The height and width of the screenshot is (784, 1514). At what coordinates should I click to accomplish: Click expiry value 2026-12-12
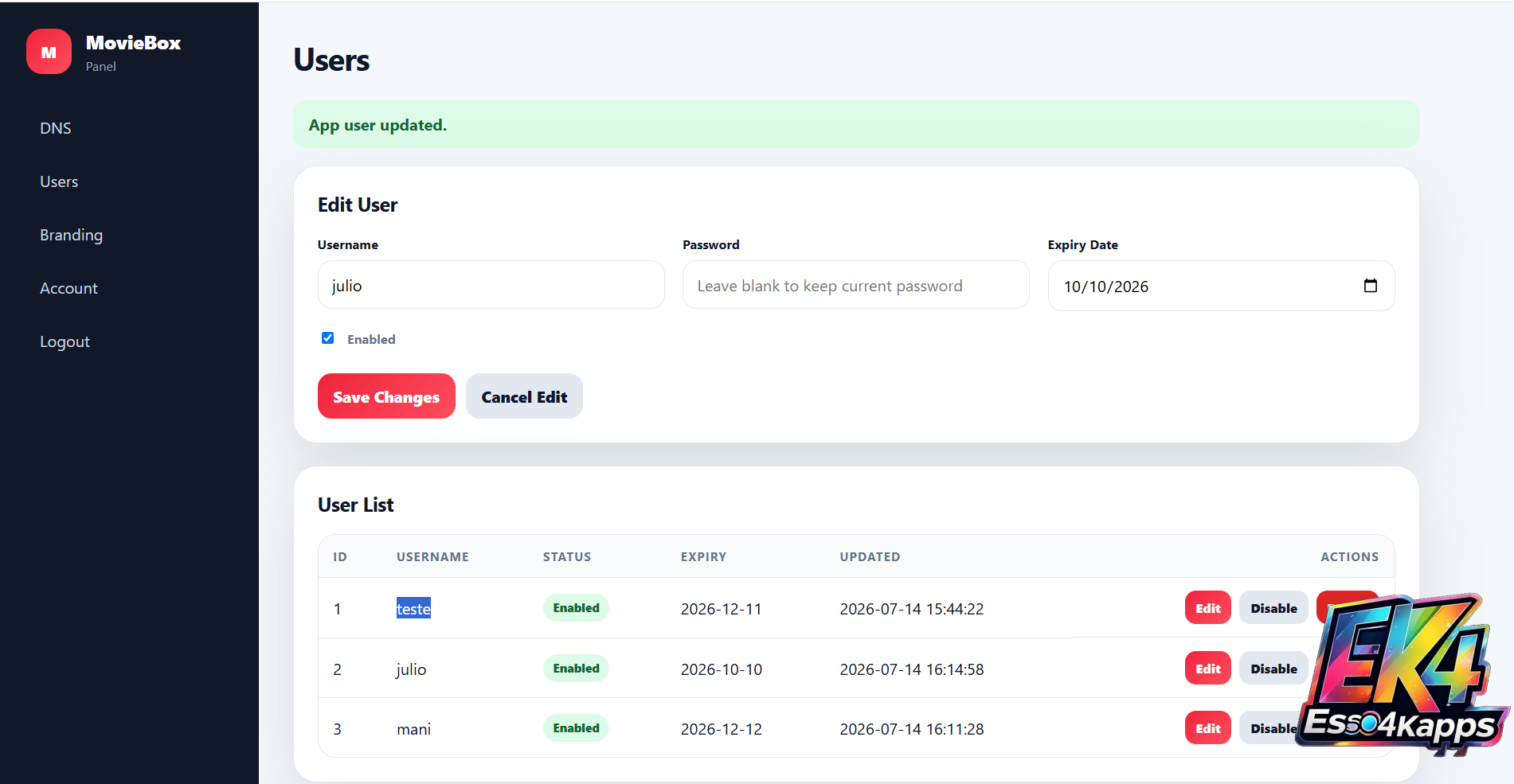tap(721, 729)
